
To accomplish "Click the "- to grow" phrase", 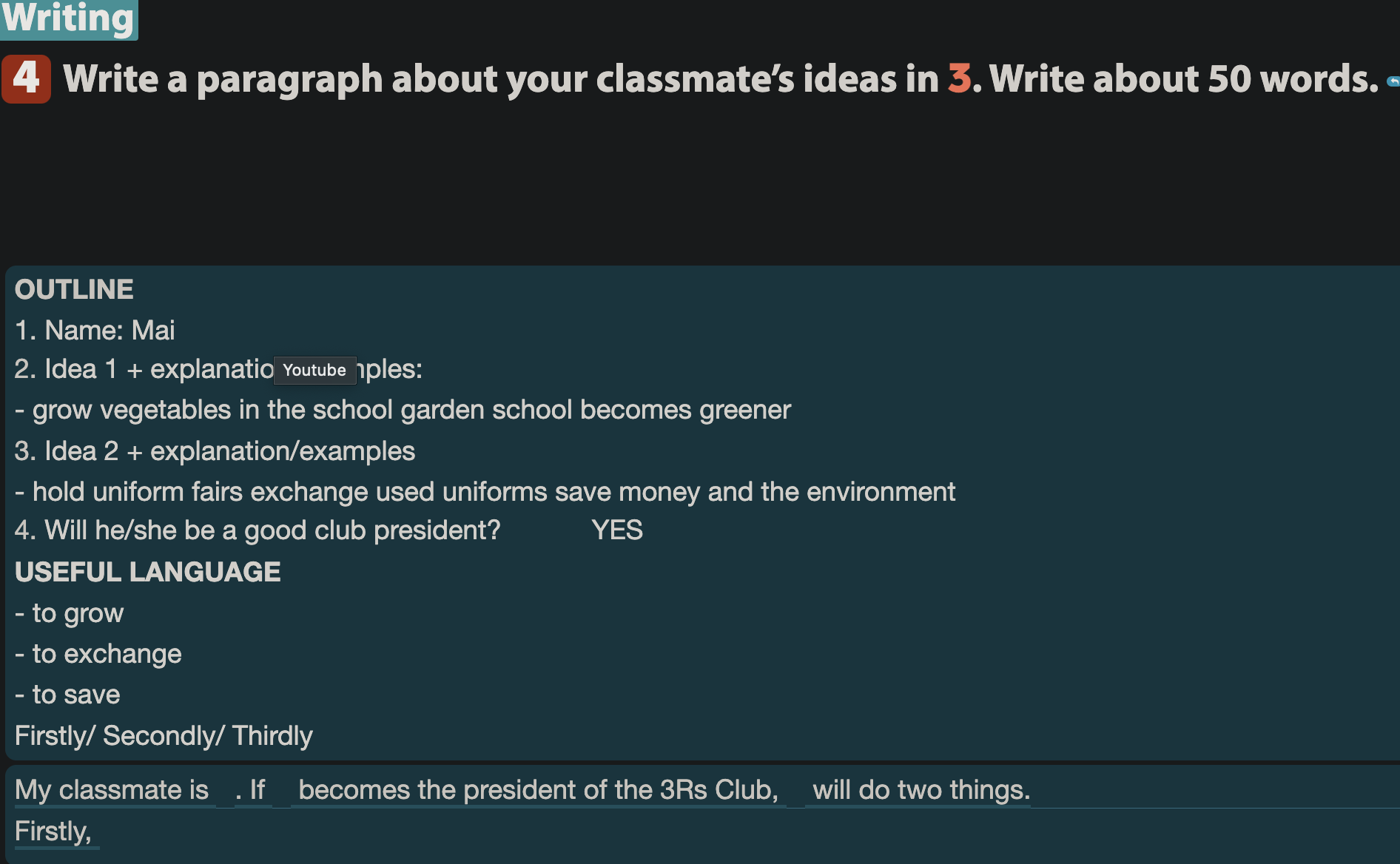I will pyautogui.click(x=70, y=613).
